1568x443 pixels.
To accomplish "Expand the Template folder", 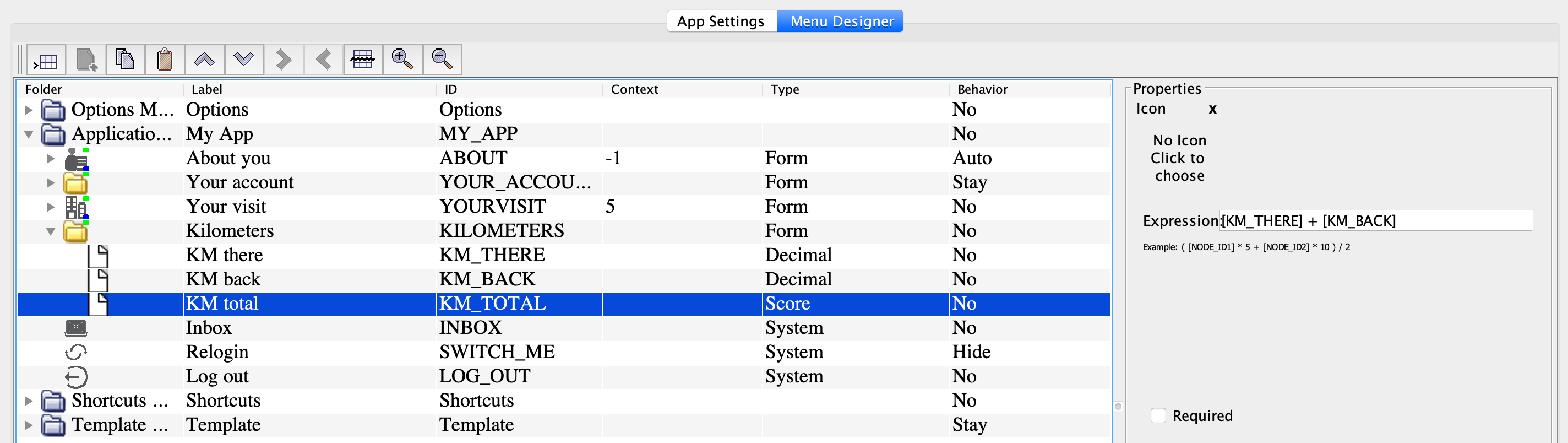I will (x=28, y=425).
